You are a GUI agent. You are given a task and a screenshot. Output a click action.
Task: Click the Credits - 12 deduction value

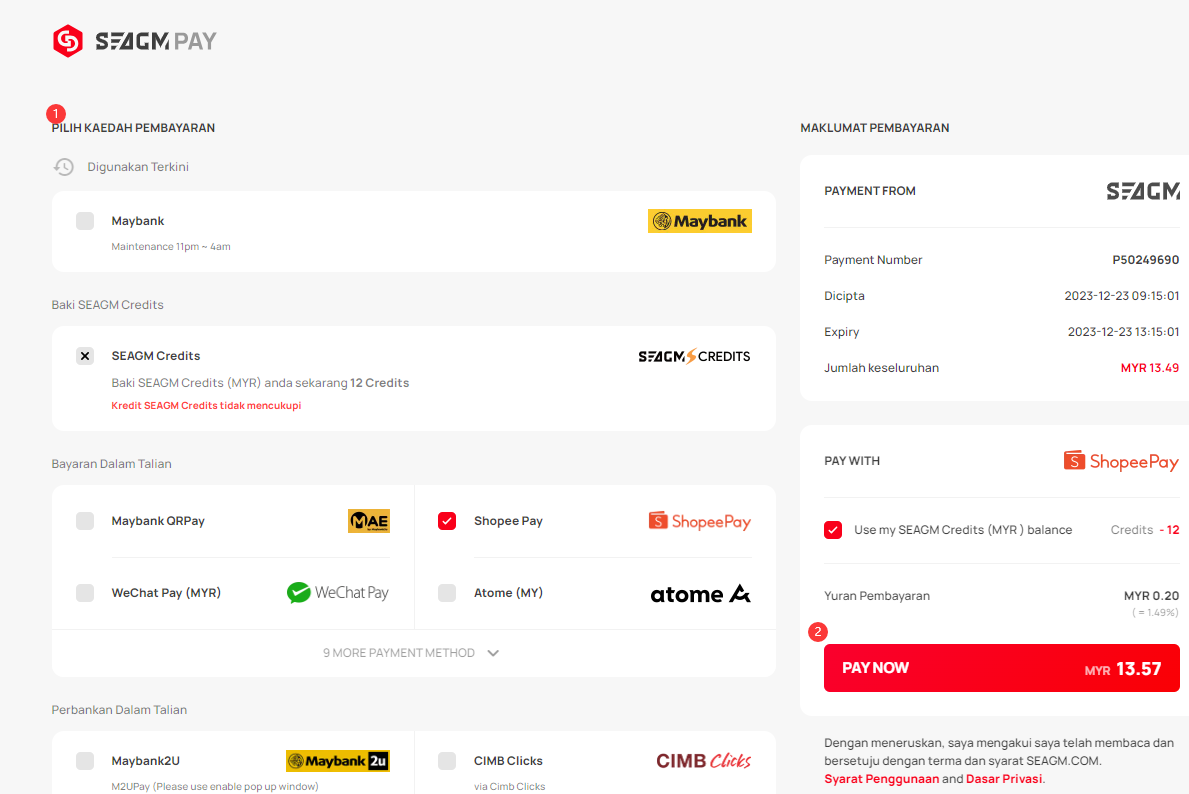point(1144,530)
